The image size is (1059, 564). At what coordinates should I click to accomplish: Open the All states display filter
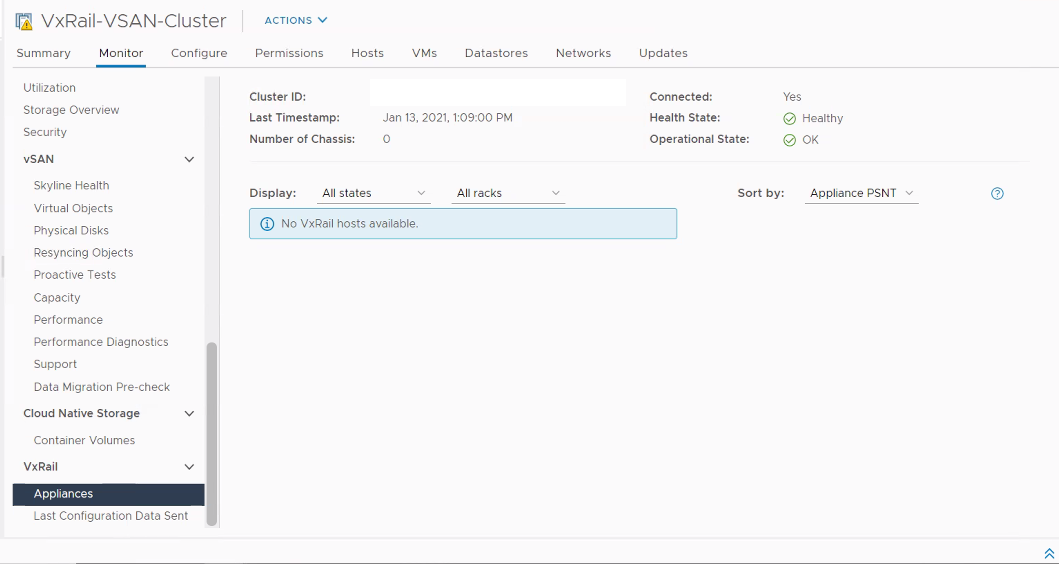373,193
